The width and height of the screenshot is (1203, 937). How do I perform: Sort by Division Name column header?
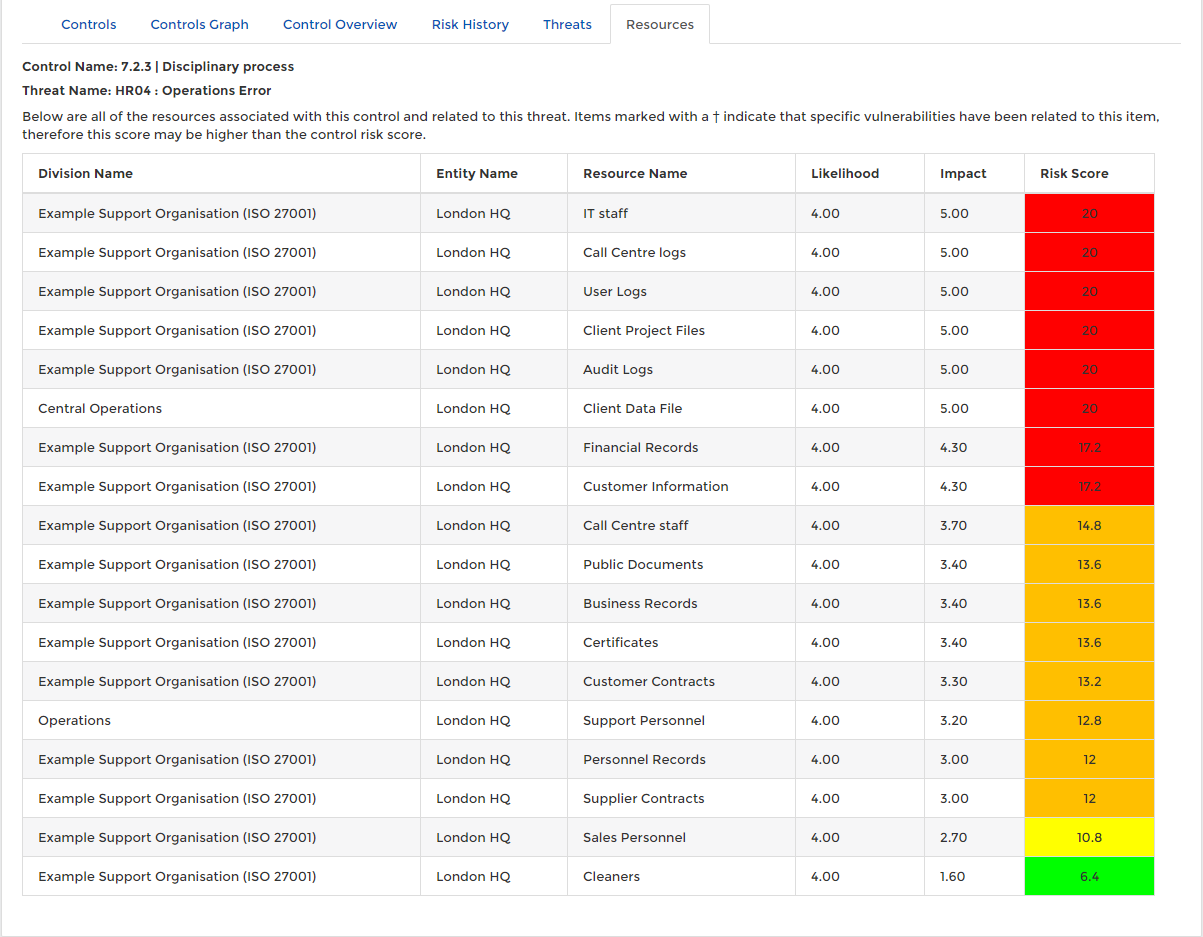tap(86, 174)
